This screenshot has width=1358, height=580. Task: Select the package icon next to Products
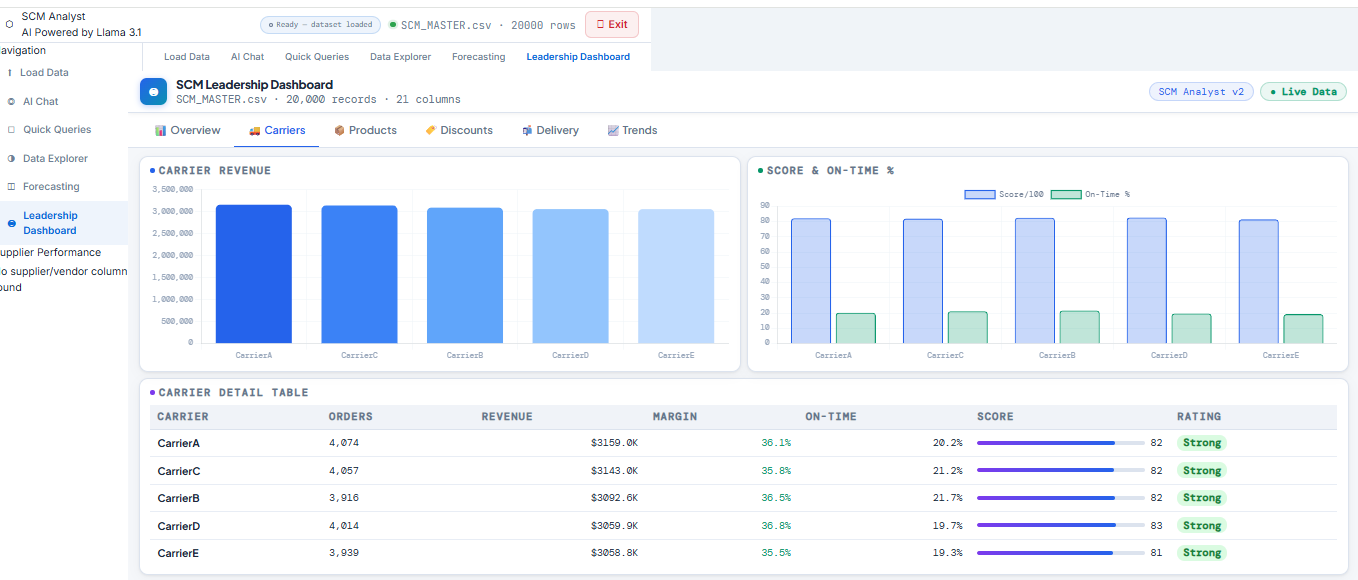coord(339,130)
